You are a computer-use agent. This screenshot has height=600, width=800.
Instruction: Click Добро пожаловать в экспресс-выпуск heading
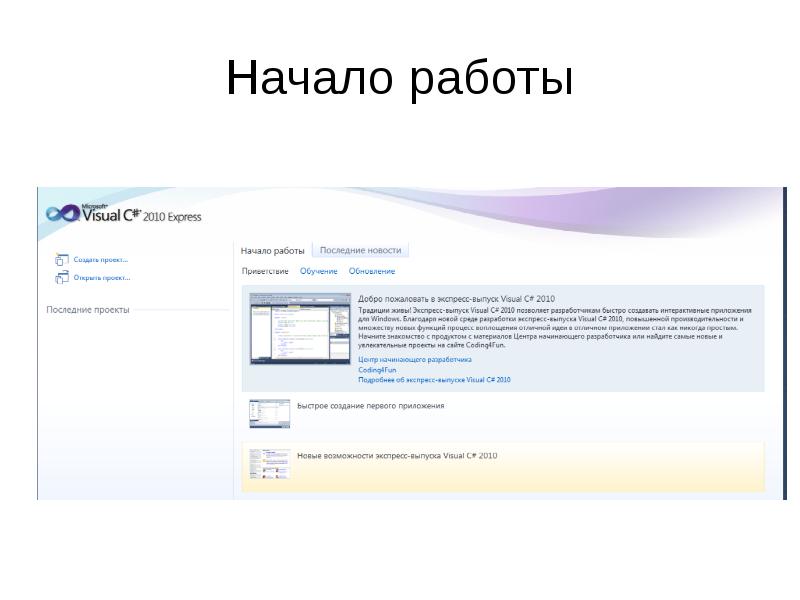tap(456, 299)
